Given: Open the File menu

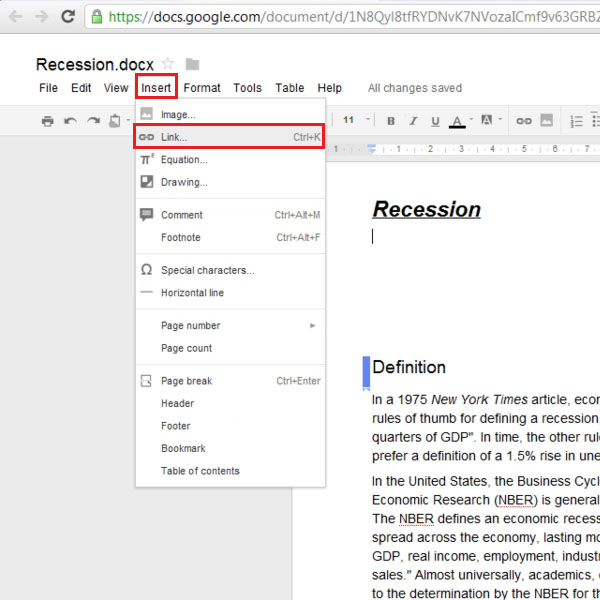Looking at the screenshot, I should click(x=48, y=88).
